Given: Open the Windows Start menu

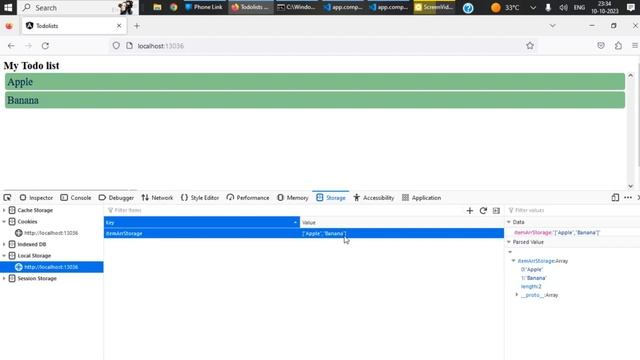Looking at the screenshot, I should 8,7.
